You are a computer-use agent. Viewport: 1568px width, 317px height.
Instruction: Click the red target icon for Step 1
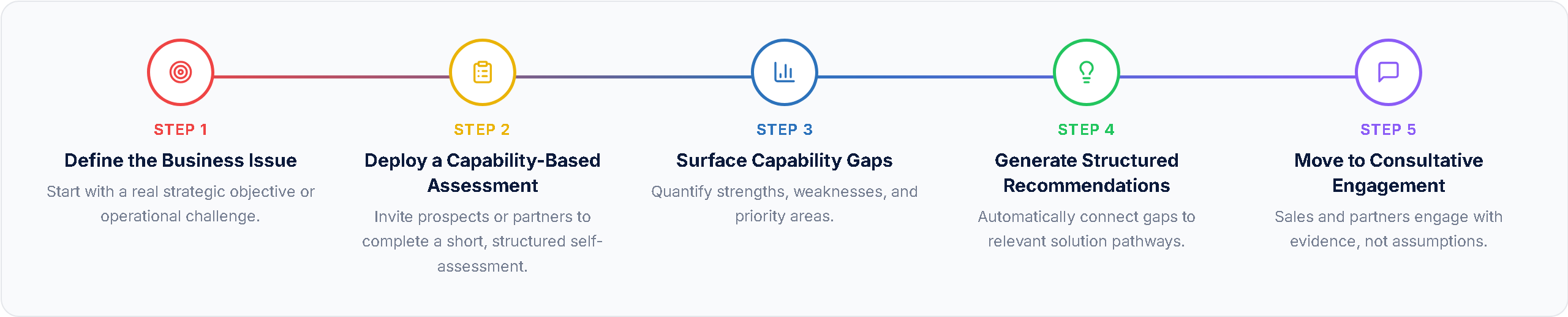[181, 72]
